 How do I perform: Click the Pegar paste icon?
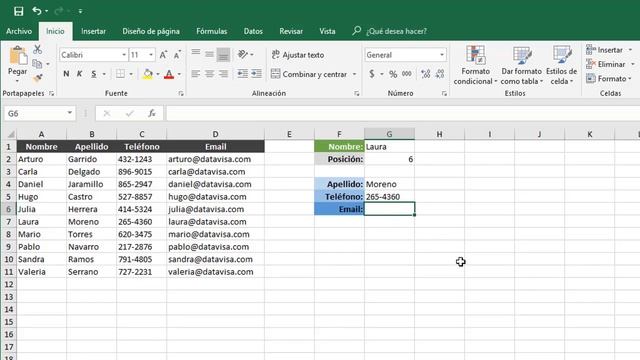[x=18, y=56]
